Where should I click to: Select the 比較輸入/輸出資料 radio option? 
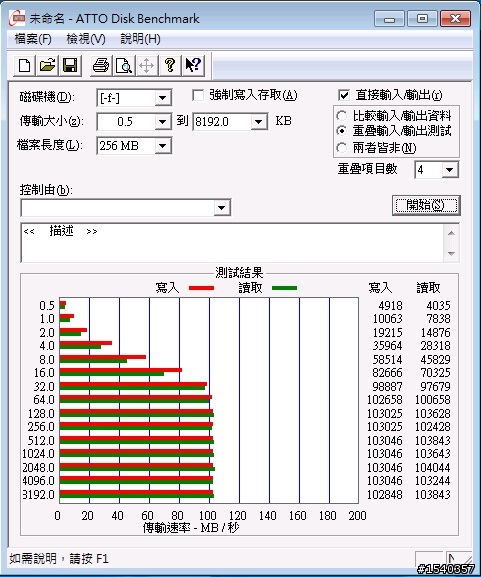click(342, 116)
